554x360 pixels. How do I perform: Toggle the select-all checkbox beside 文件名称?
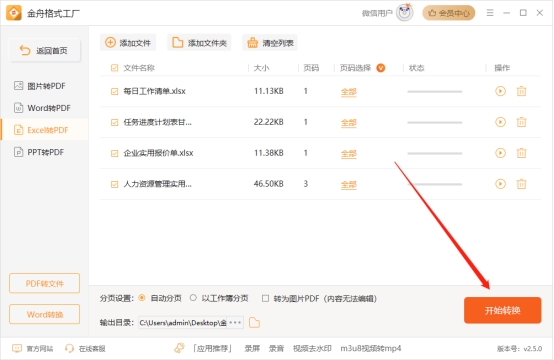(x=114, y=68)
